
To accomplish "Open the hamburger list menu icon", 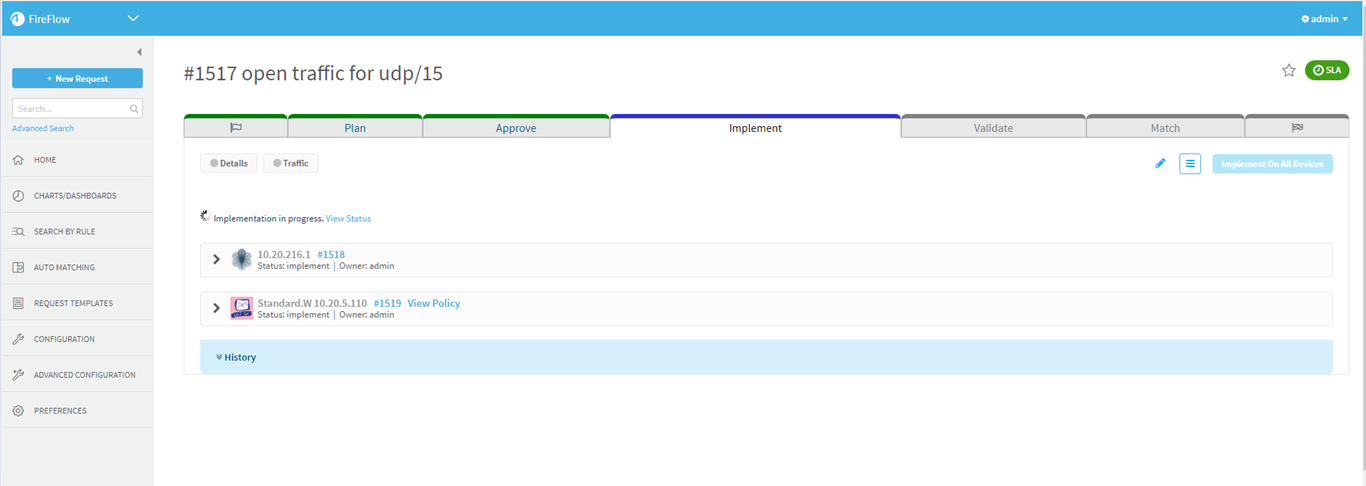I will (x=1190, y=164).
